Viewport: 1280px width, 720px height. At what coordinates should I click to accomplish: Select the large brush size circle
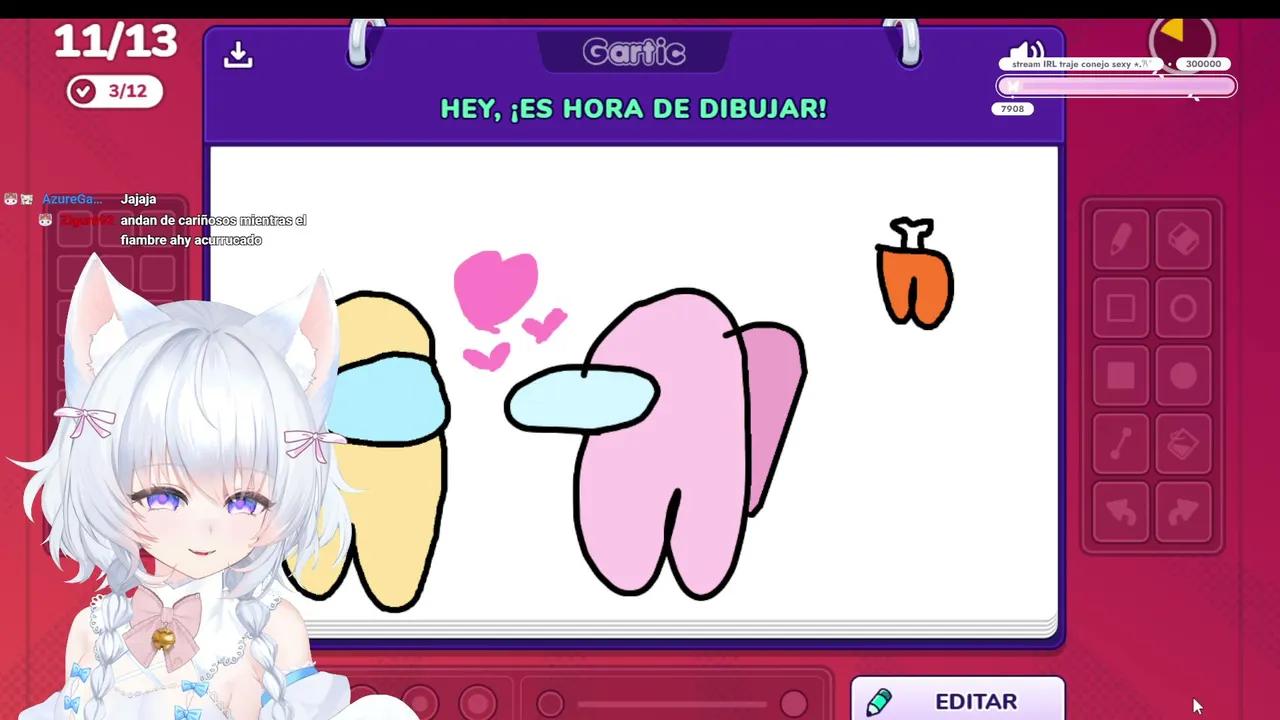tap(478, 703)
